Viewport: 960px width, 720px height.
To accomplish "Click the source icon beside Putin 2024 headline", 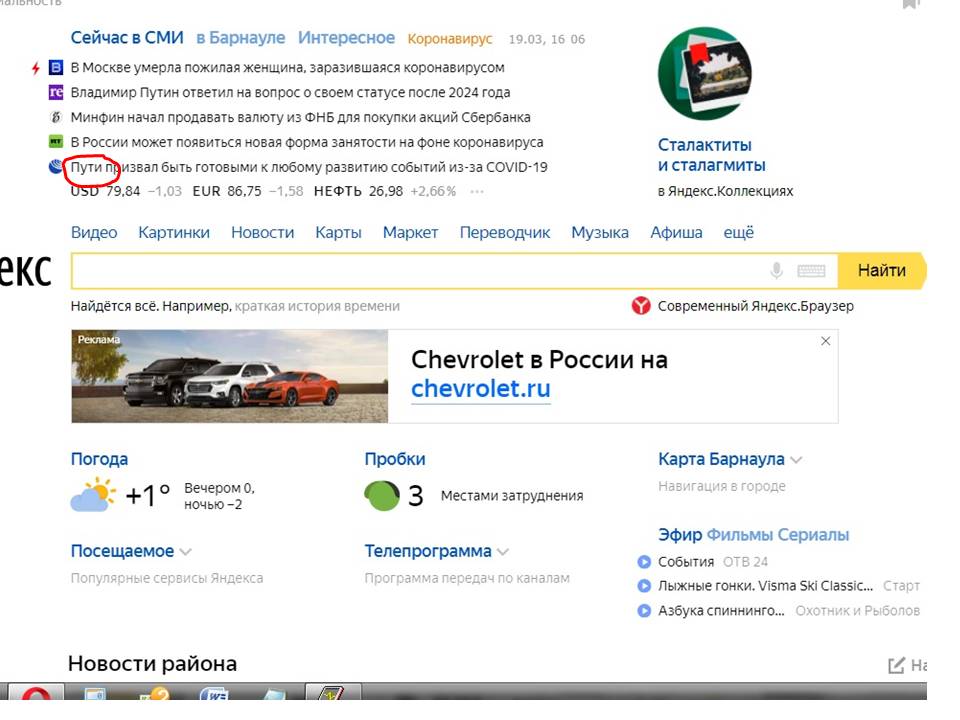I will (56, 92).
